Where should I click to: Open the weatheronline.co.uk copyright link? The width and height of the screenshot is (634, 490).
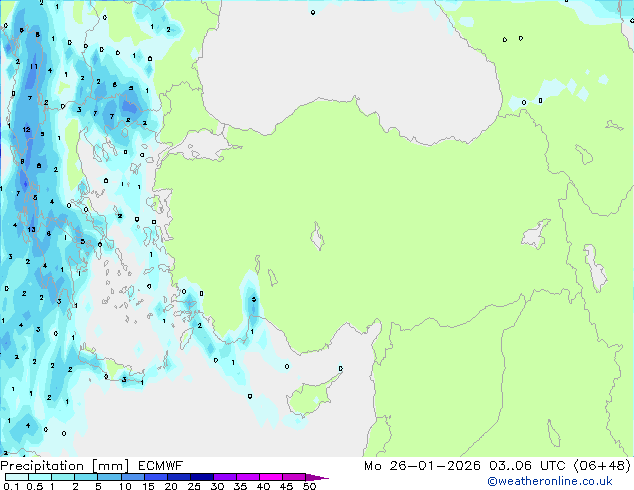coord(550,481)
